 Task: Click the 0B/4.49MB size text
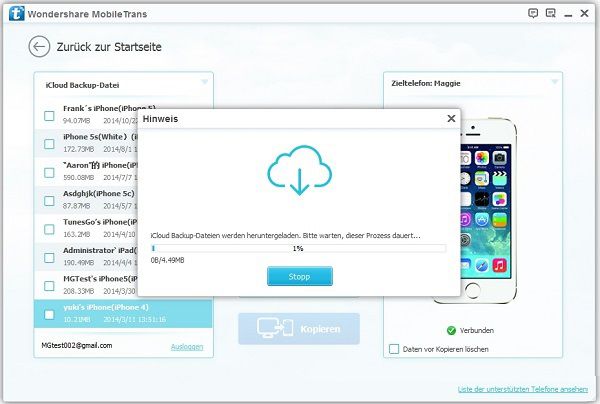tap(167, 260)
